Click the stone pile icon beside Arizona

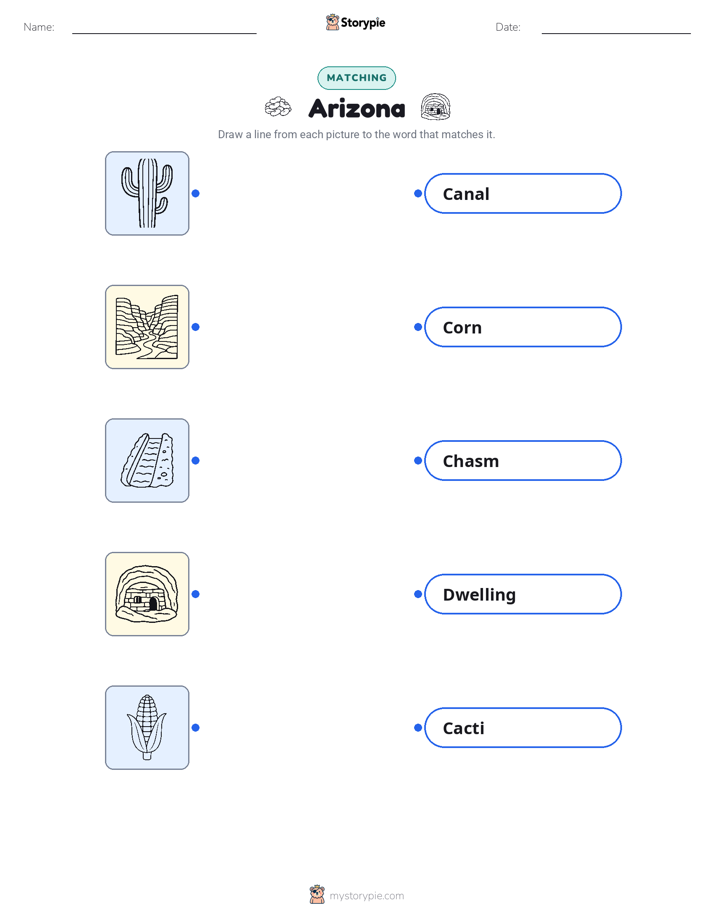[x=278, y=107]
